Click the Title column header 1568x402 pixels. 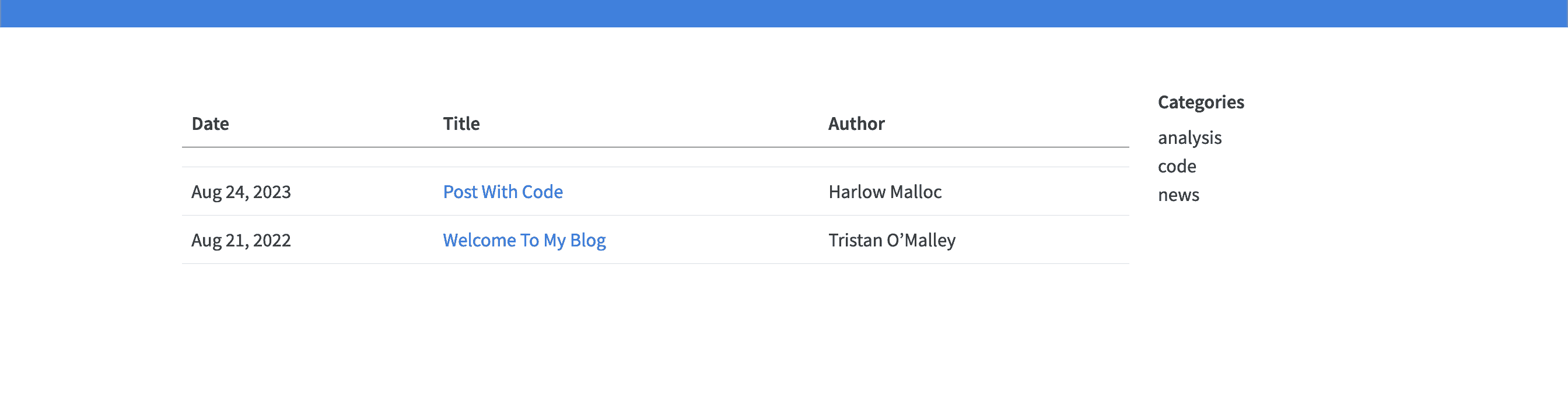(x=461, y=124)
